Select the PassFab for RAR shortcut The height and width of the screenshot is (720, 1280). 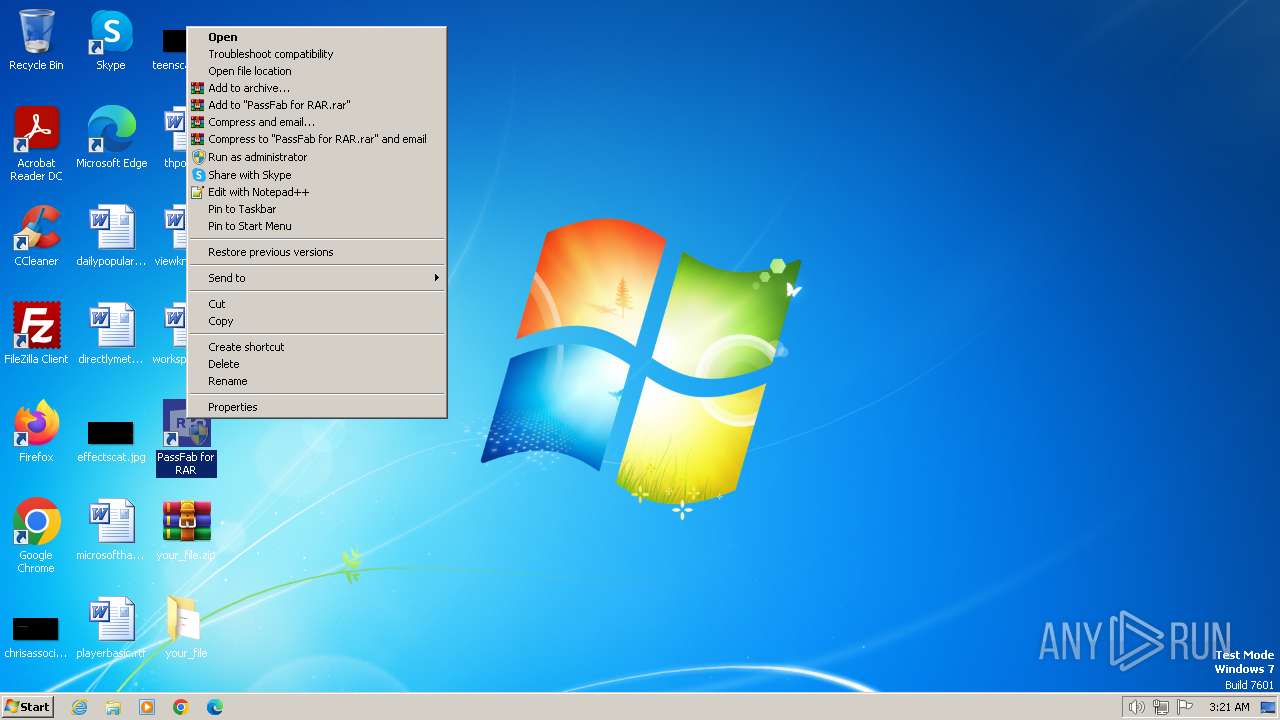click(186, 438)
